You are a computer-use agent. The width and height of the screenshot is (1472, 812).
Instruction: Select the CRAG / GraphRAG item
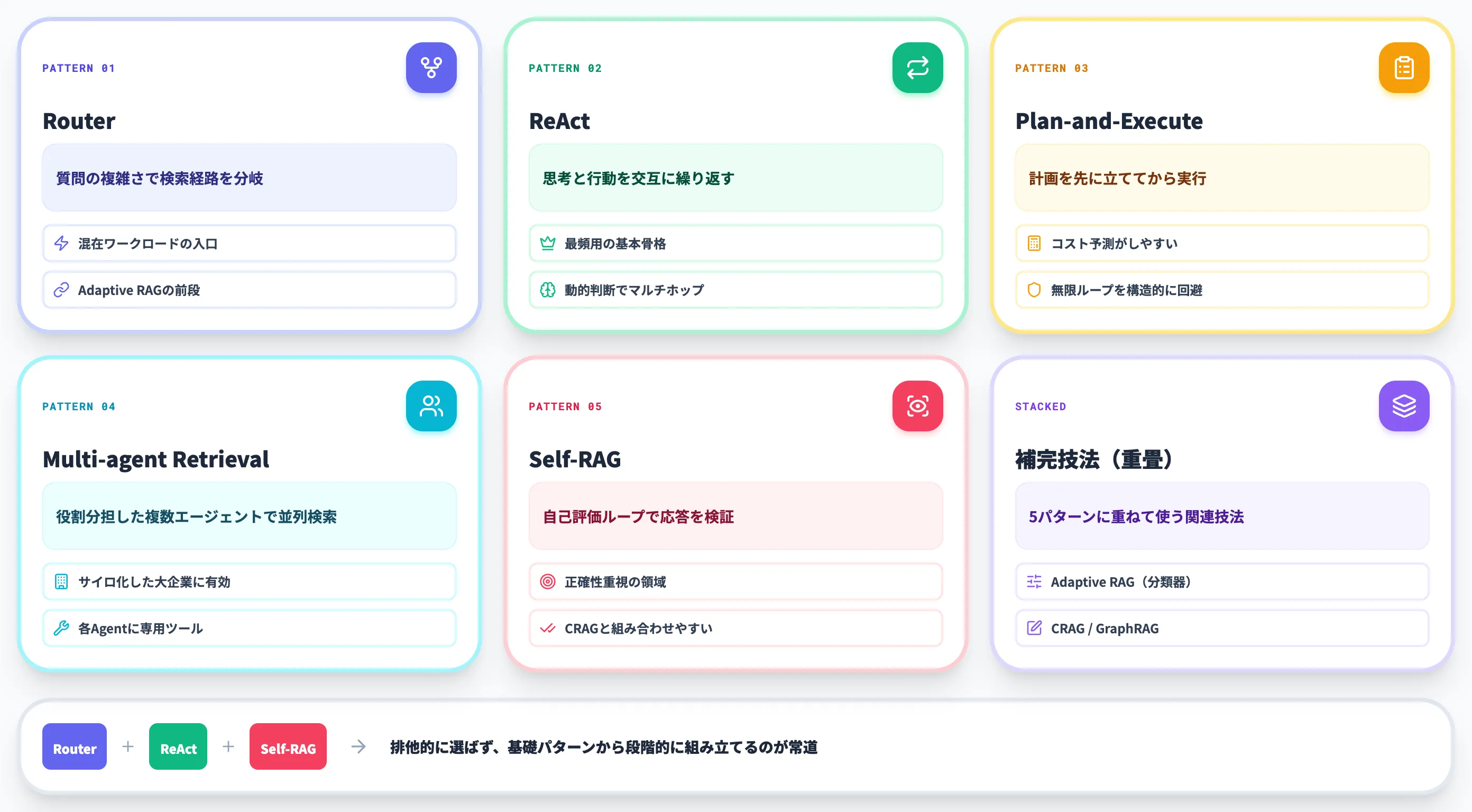pyautogui.click(x=1222, y=628)
